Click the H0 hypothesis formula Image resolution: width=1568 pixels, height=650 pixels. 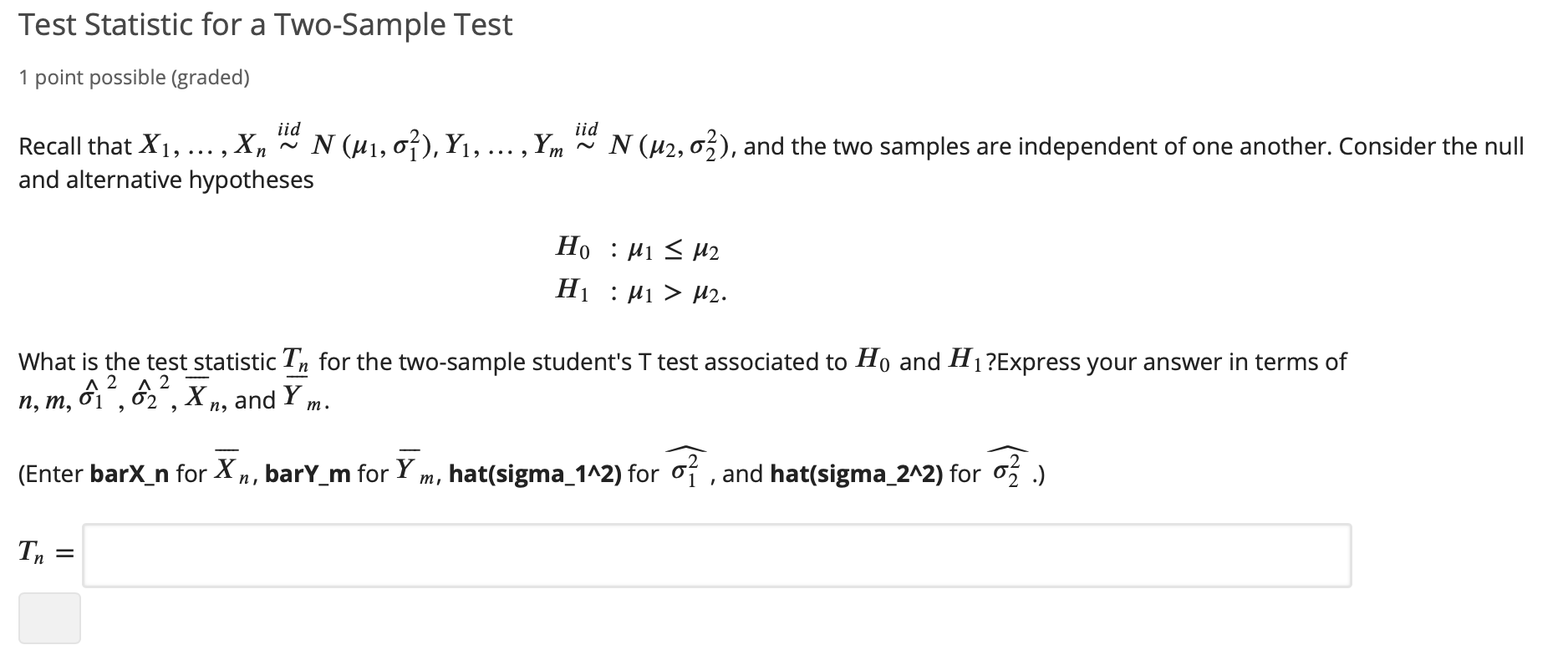pos(638,248)
